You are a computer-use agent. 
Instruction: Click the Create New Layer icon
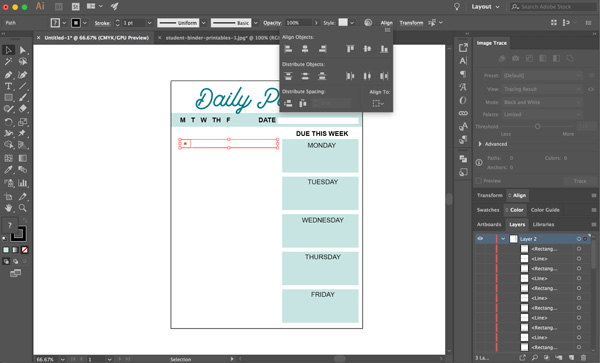click(571, 358)
